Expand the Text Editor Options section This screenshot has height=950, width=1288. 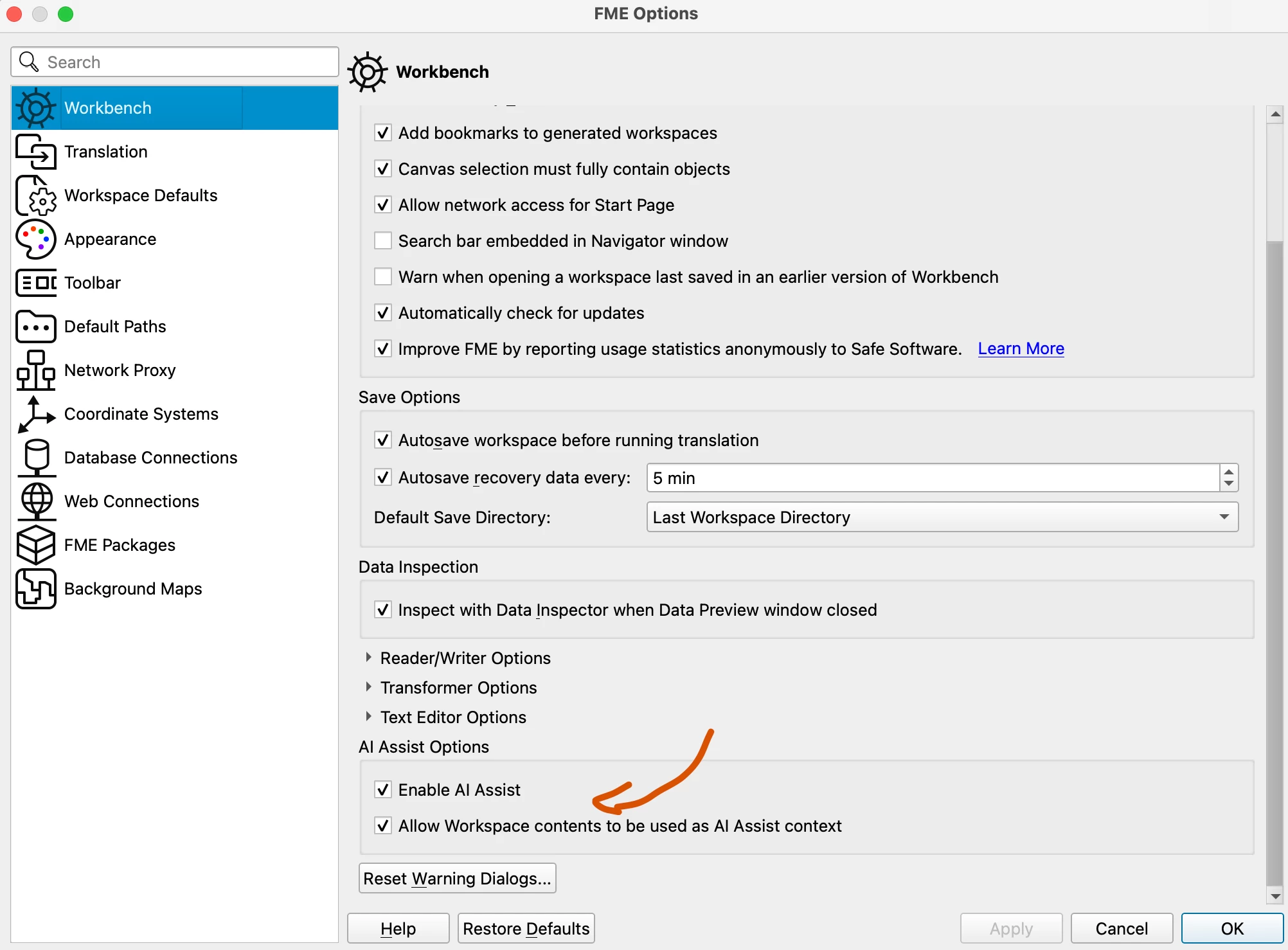[369, 717]
